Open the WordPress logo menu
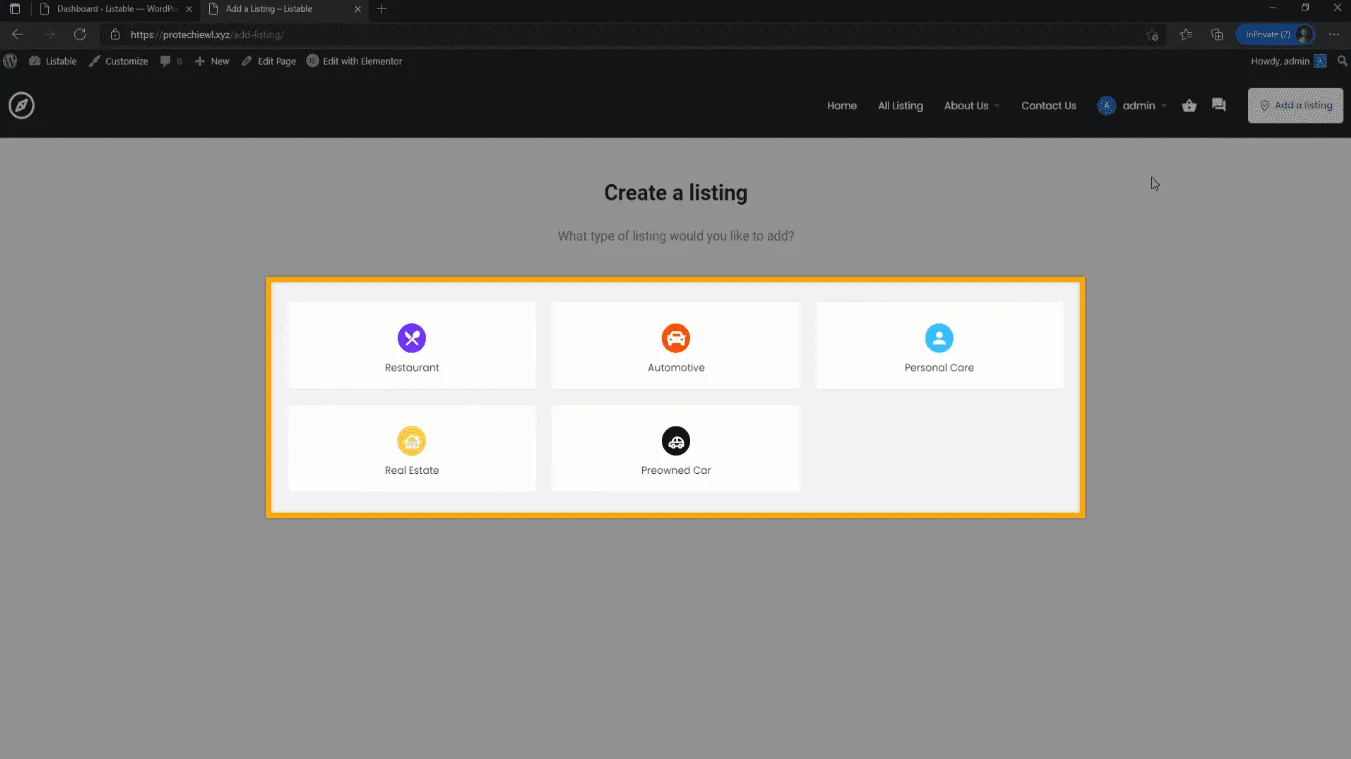The height and width of the screenshot is (759, 1351). tap(10, 61)
